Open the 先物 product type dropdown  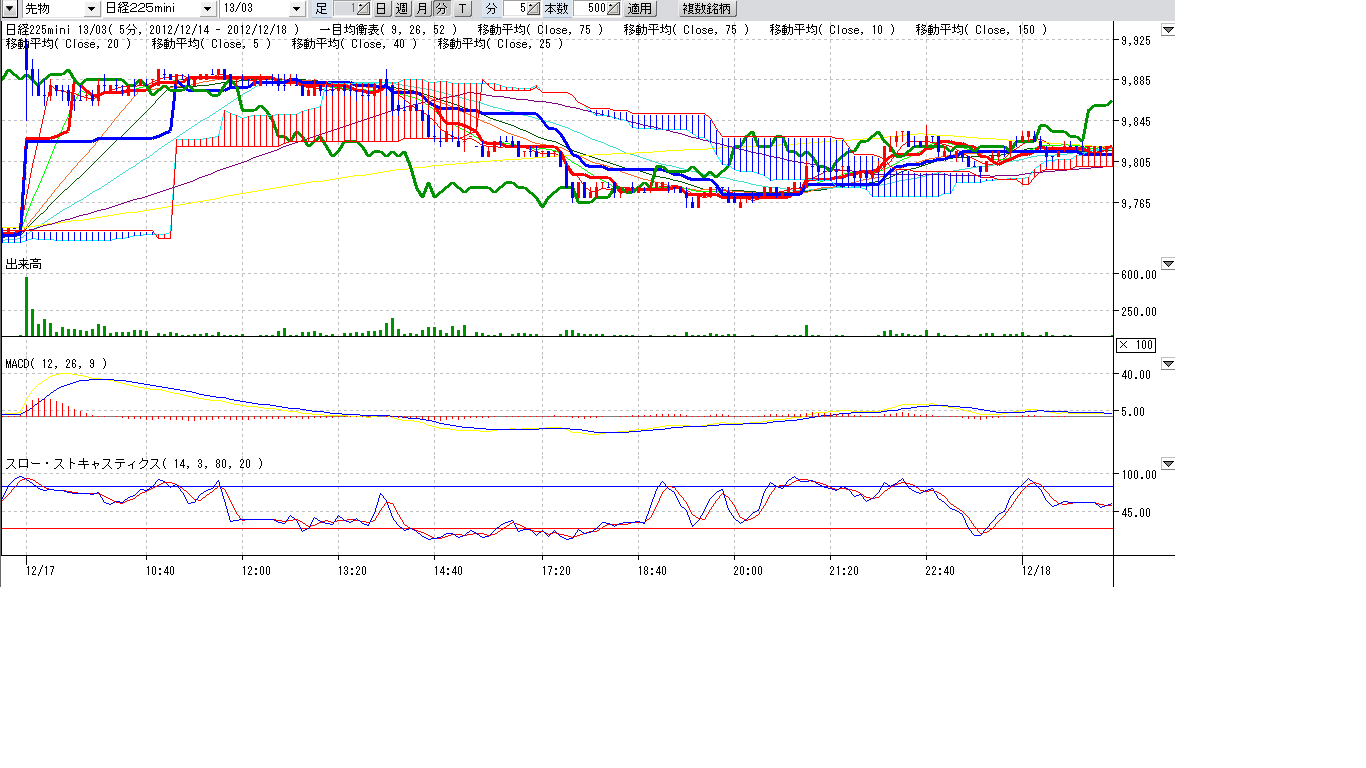(93, 9)
